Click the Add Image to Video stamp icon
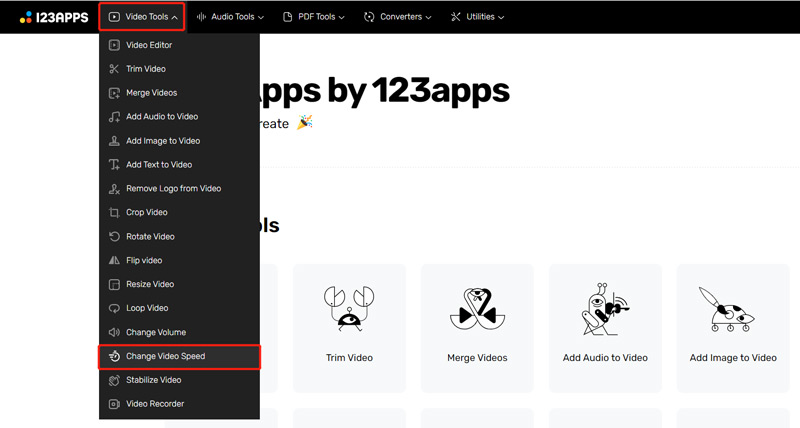 pos(114,141)
